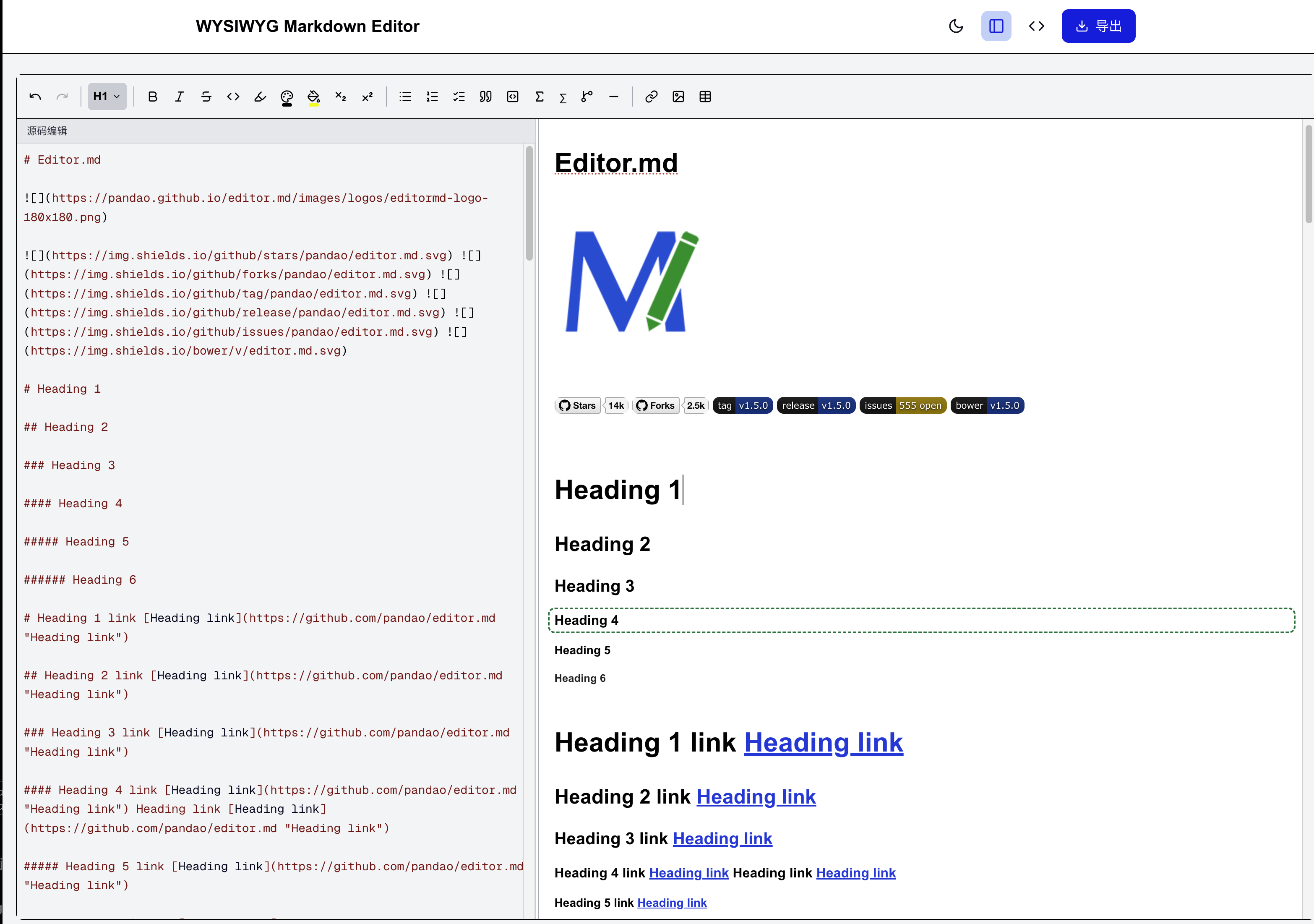The image size is (1314, 924).
Task: Insert an image from toolbar
Action: click(678, 97)
